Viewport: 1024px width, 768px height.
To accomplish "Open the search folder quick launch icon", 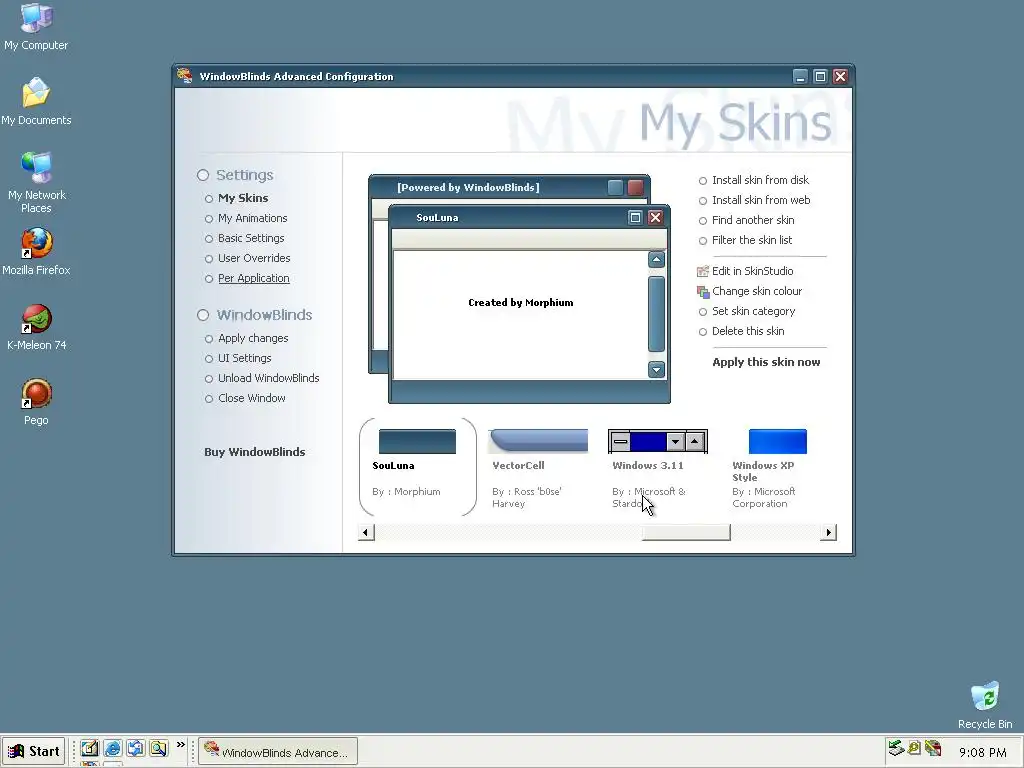I will click(x=158, y=748).
